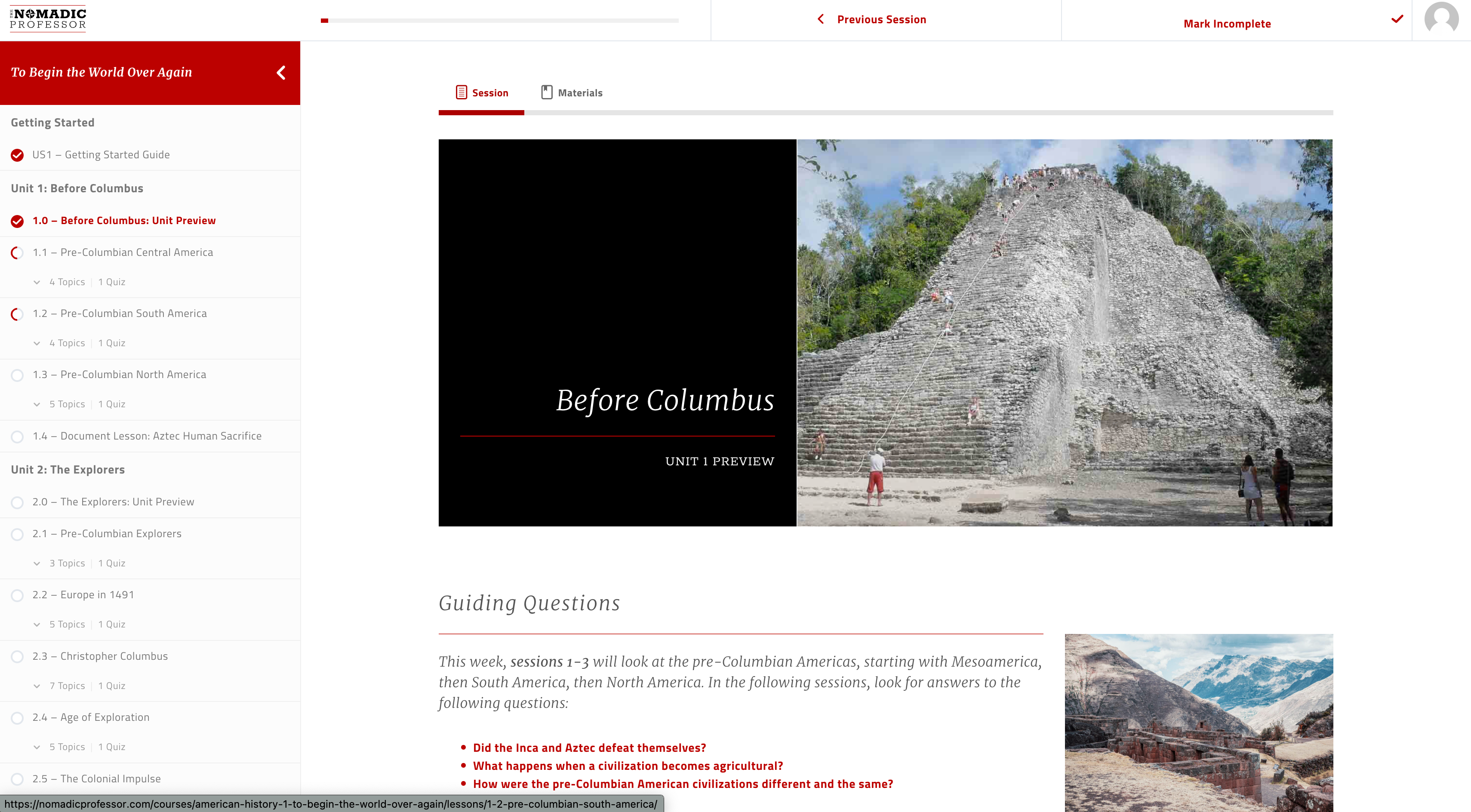The width and height of the screenshot is (1471, 812).
Task: Click the course title To Begin the World Over Again
Action: (102, 73)
